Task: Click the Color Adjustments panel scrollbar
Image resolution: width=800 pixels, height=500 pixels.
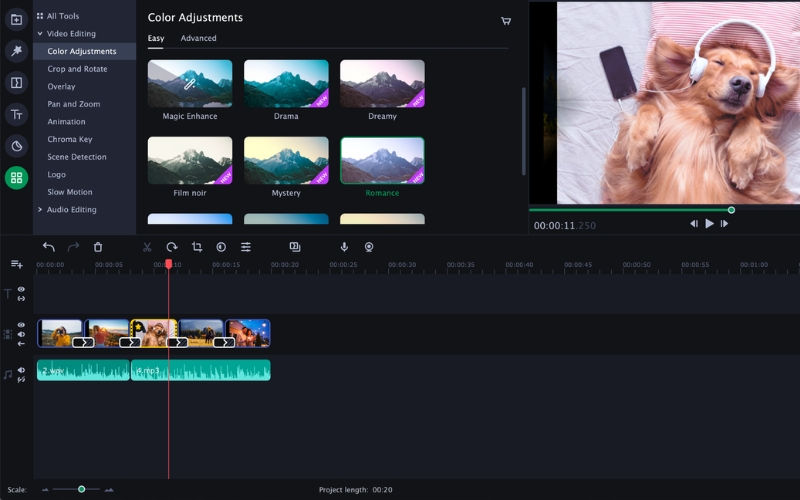Action: pyautogui.click(x=523, y=132)
